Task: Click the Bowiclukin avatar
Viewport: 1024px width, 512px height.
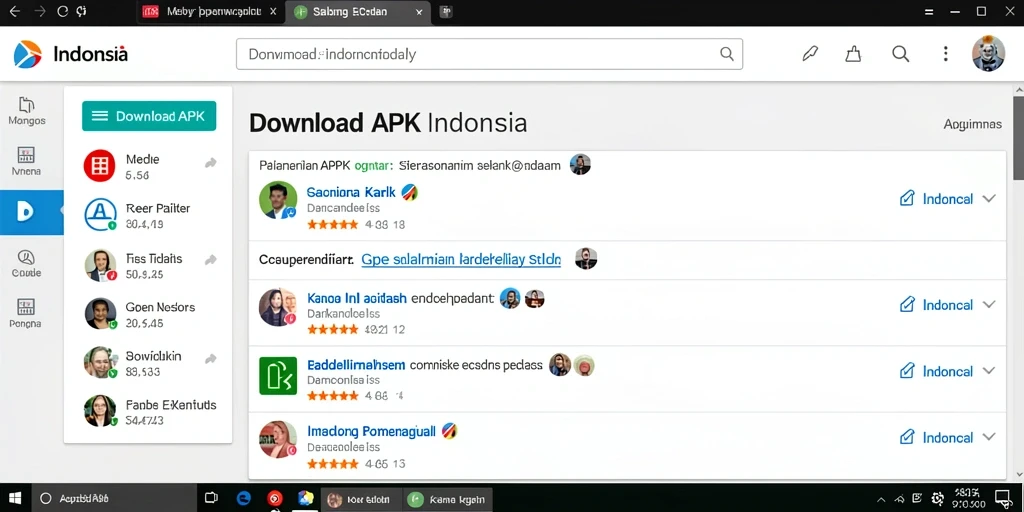Action: coord(100,362)
